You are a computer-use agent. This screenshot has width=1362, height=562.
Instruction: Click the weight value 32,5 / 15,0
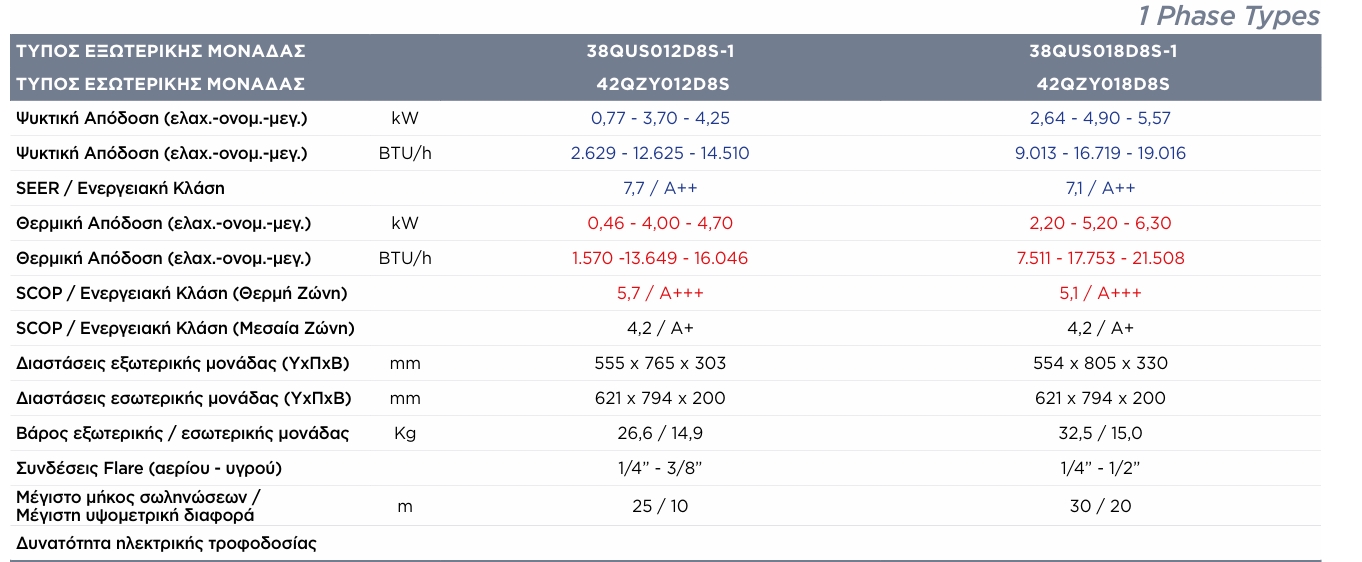[x=1100, y=433]
